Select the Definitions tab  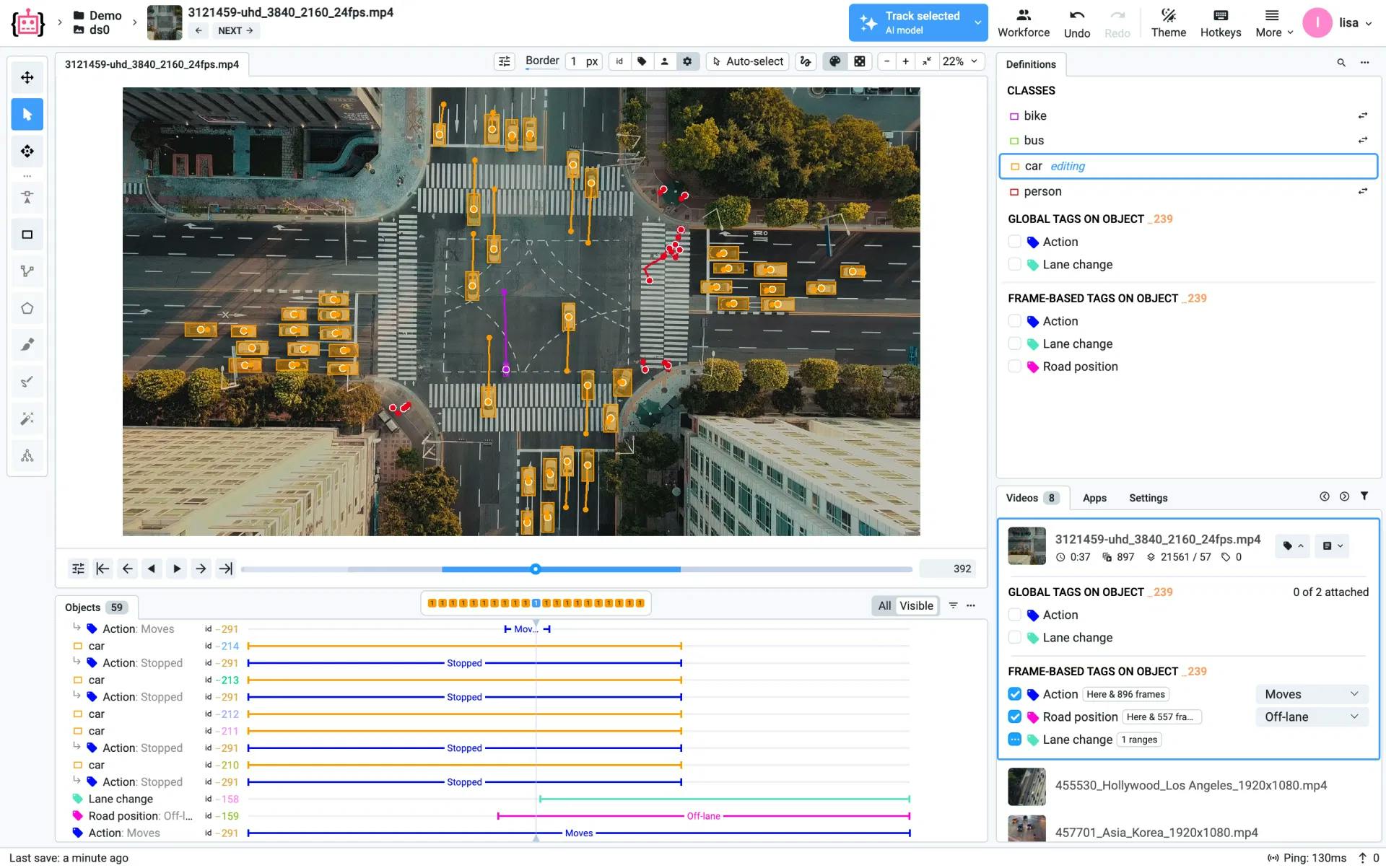pyautogui.click(x=1031, y=64)
